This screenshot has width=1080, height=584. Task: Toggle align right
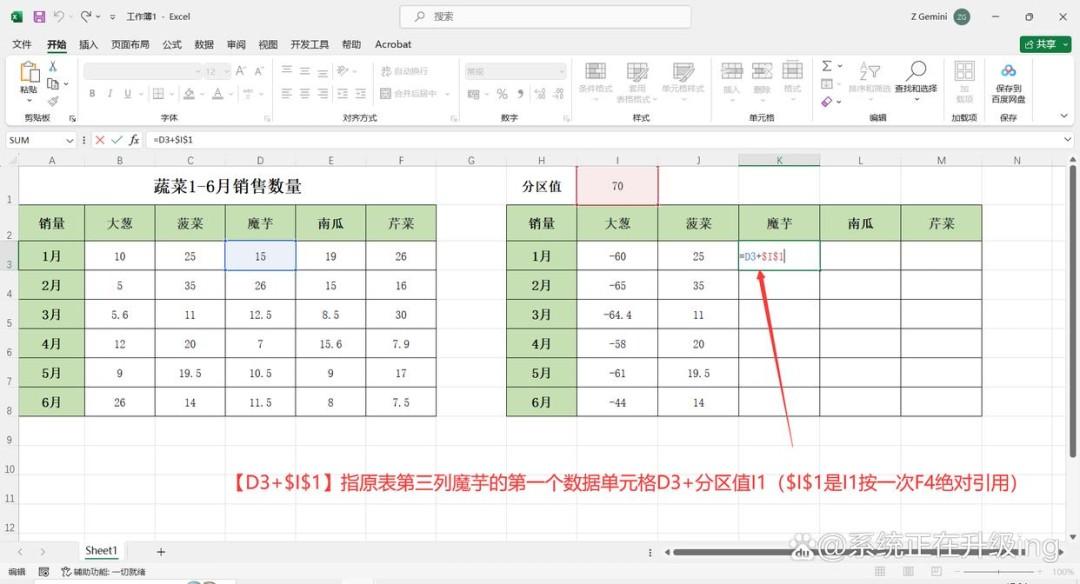(x=322, y=94)
